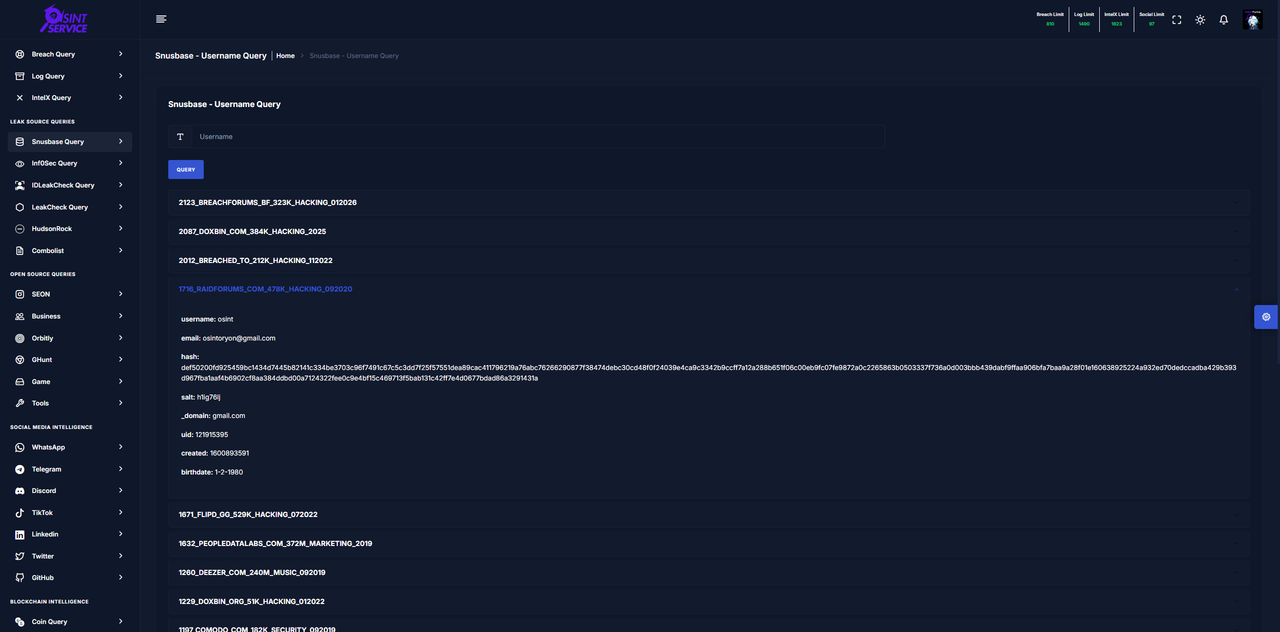Click the WhatsApp icon

pos(20,447)
